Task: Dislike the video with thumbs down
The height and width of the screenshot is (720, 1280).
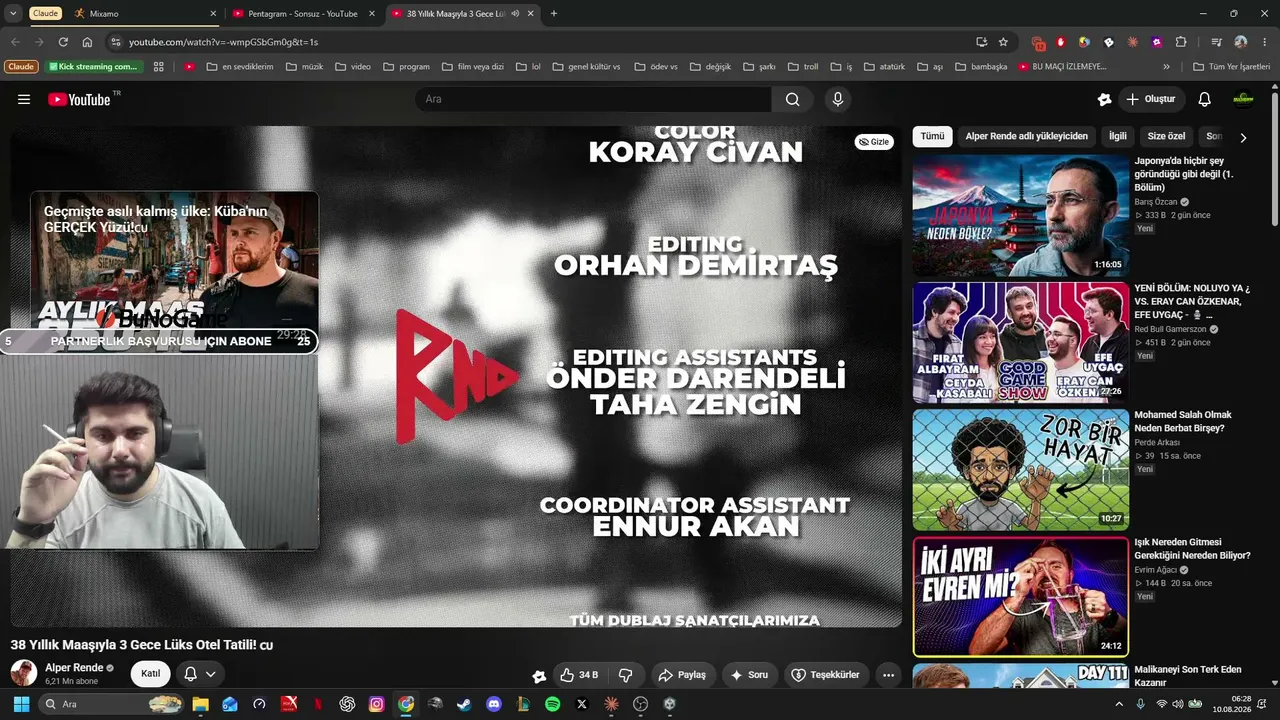Action: 626,675
